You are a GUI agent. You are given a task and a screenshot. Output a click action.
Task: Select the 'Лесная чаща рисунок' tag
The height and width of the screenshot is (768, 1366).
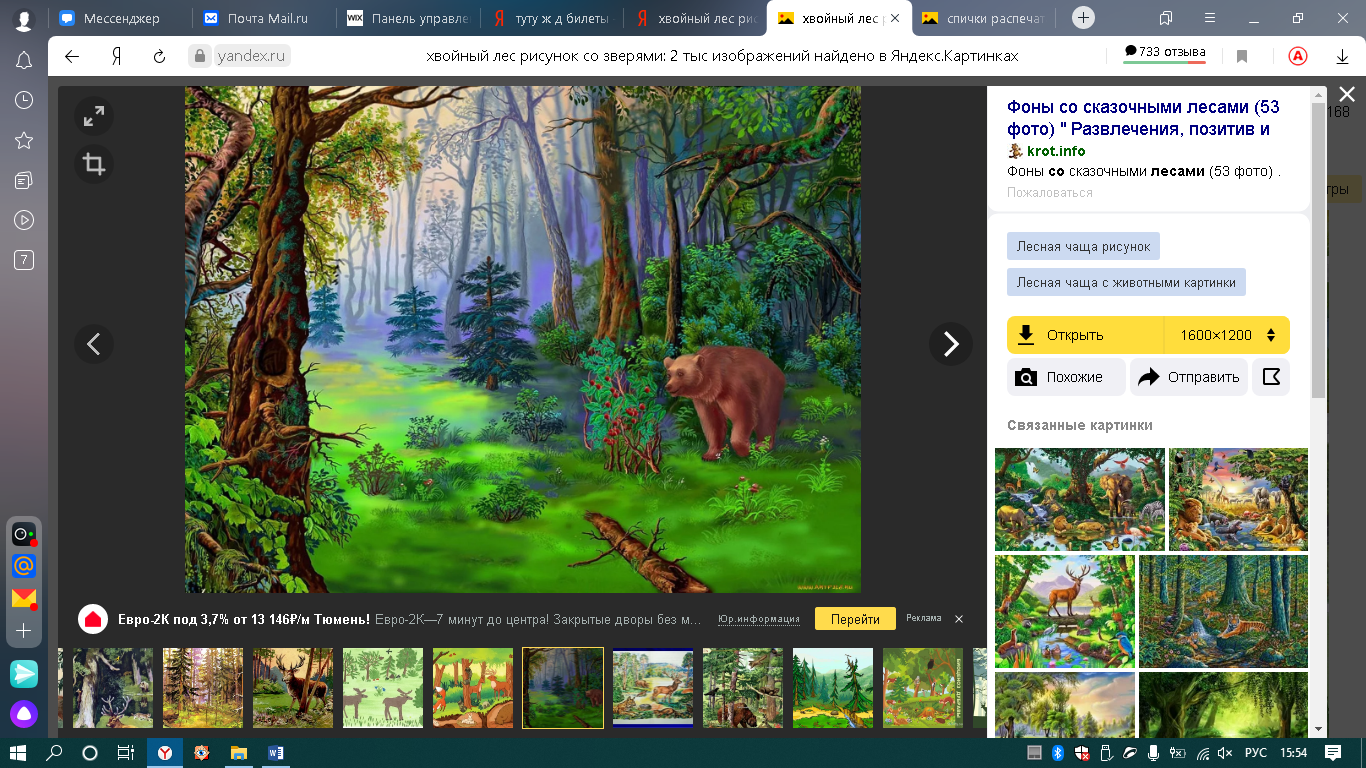pos(1083,246)
